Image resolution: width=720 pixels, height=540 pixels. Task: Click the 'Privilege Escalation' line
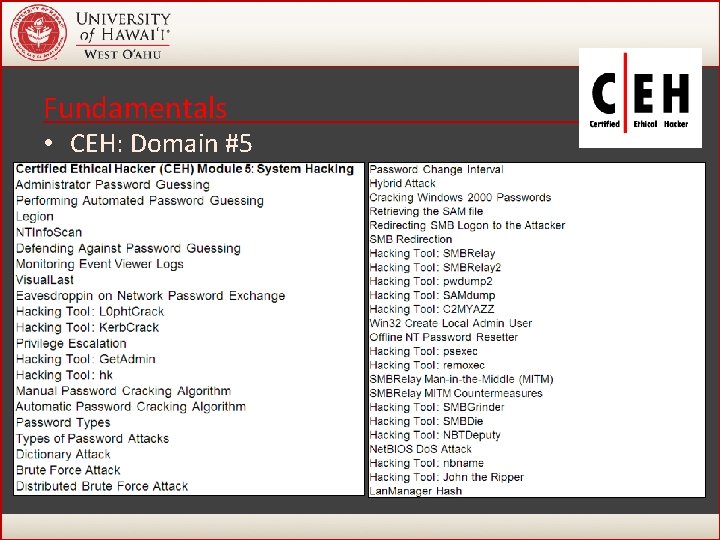[71, 343]
